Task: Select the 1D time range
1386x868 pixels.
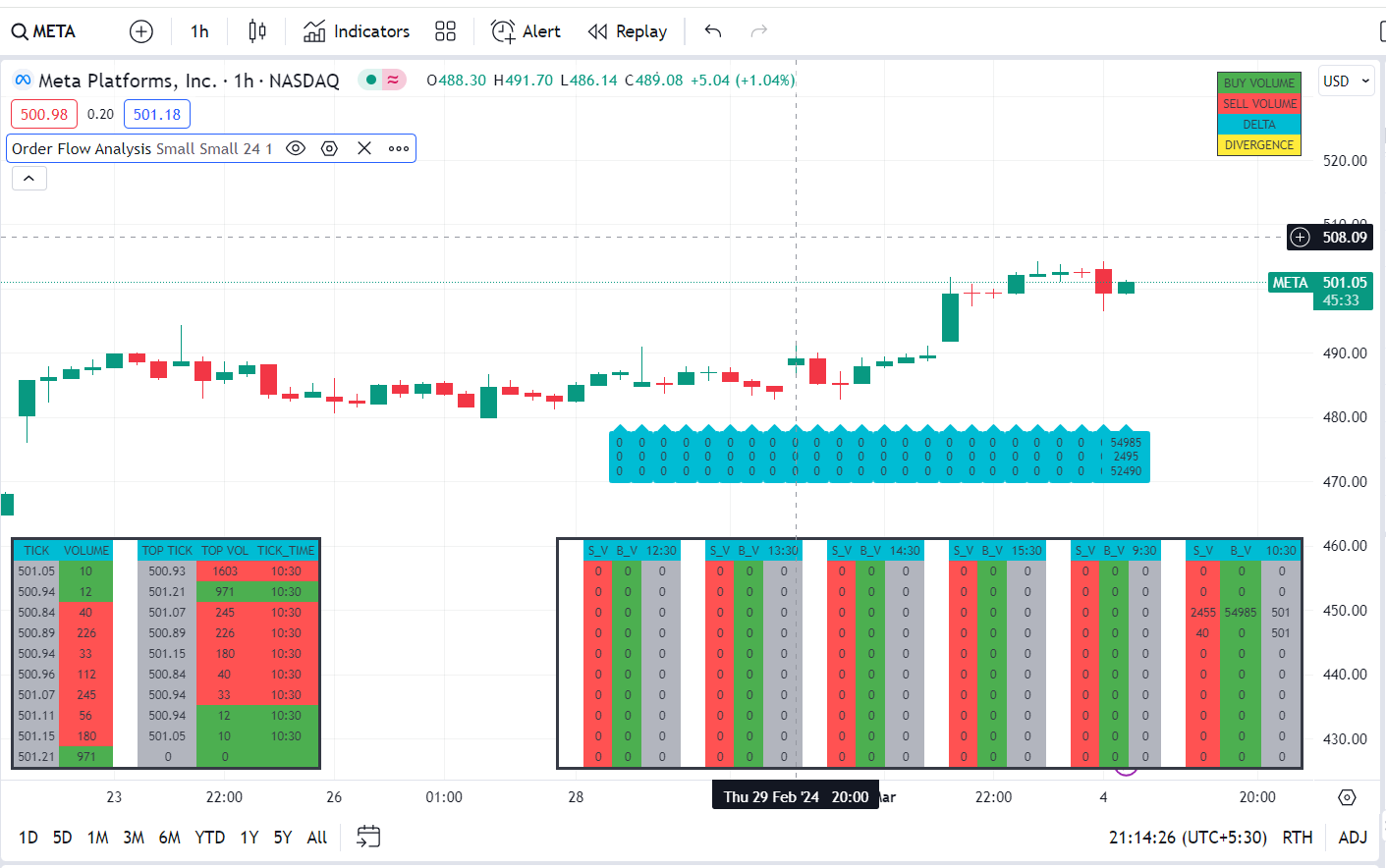Action: [28, 838]
